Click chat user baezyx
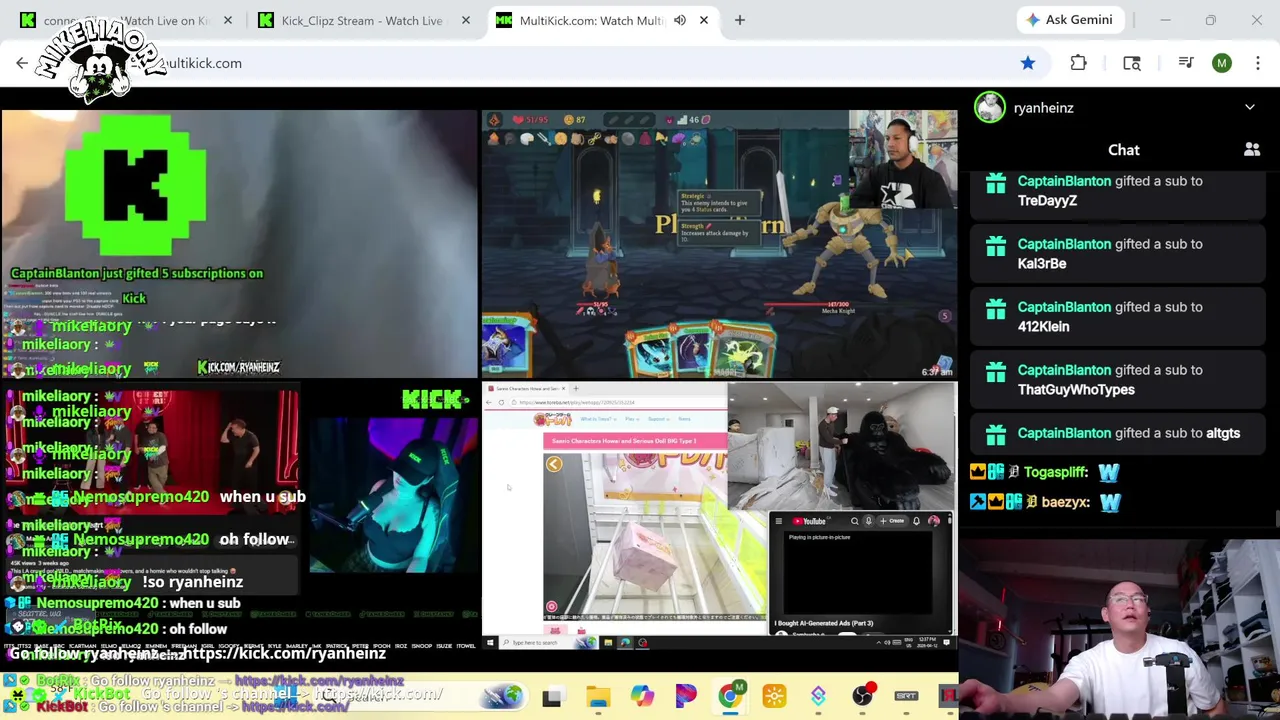Viewport: 1280px width, 720px height. coord(1065,502)
